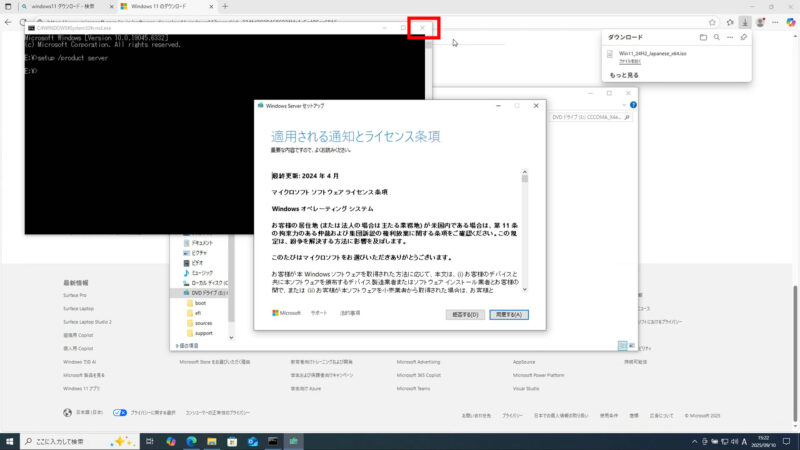Click the browser back arrow icon

[x=10, y=22]
